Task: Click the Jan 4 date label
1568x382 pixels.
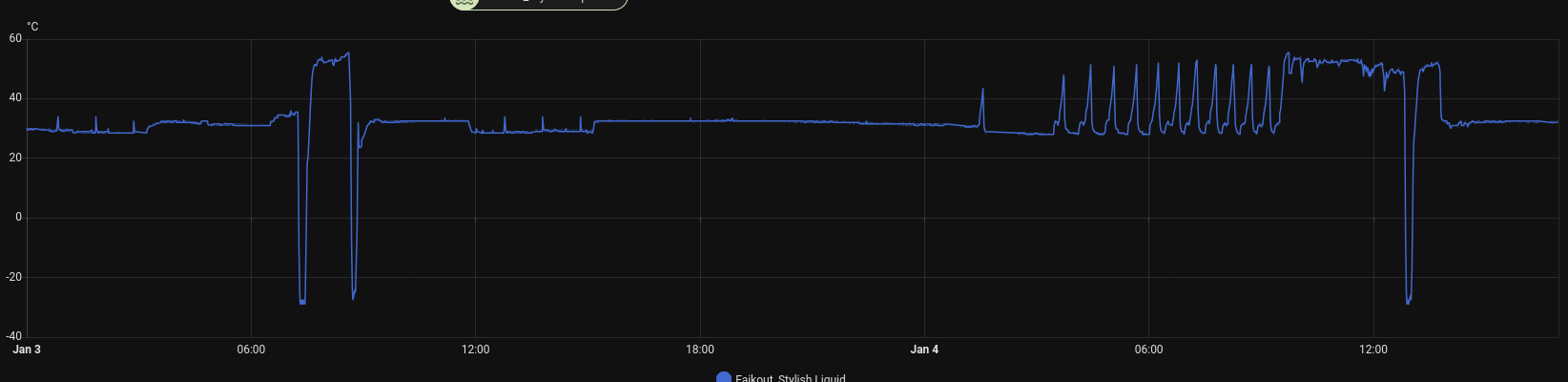Action: [924, 350]
